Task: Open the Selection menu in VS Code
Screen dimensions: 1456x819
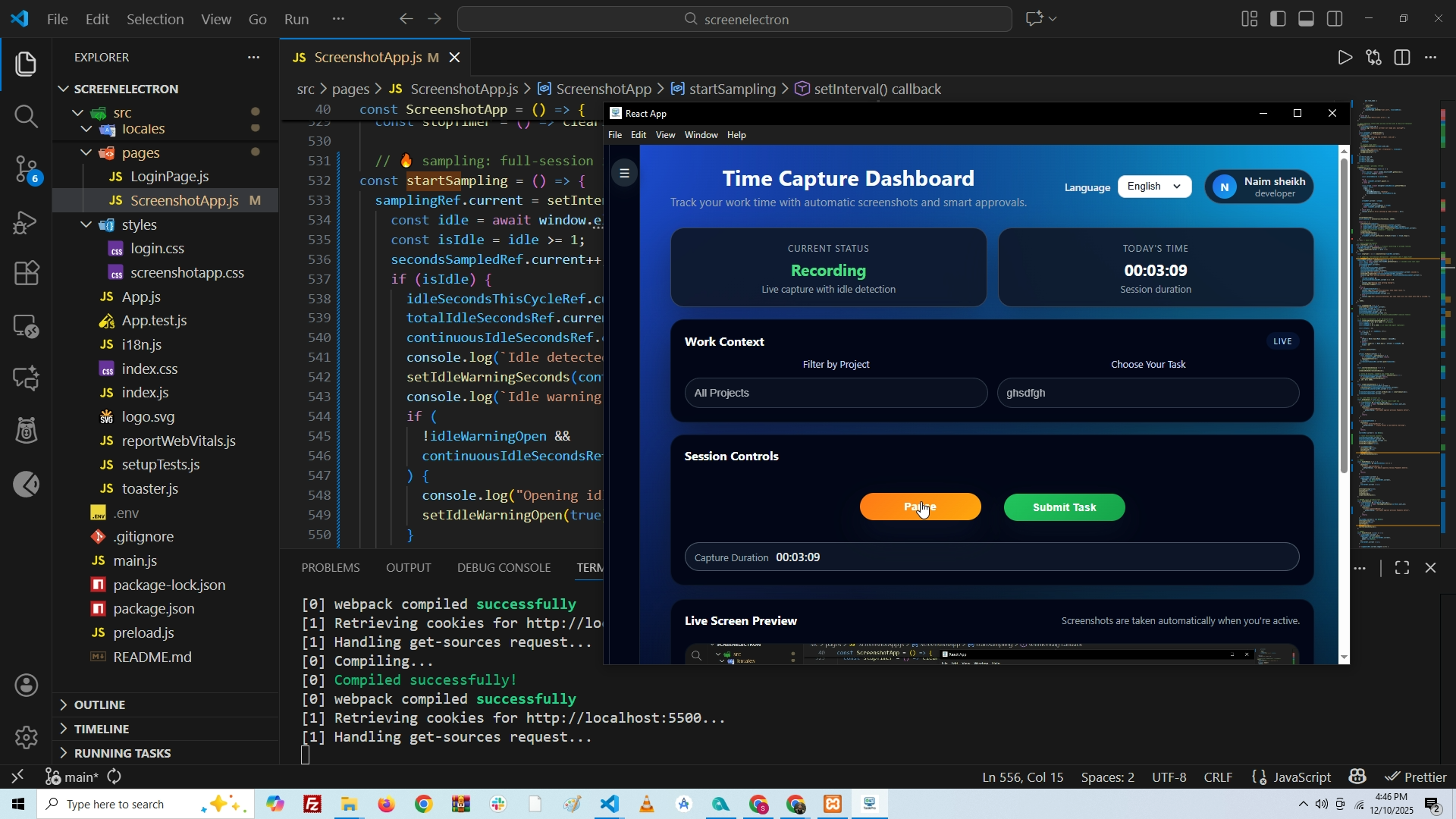Action: point(155,19)
